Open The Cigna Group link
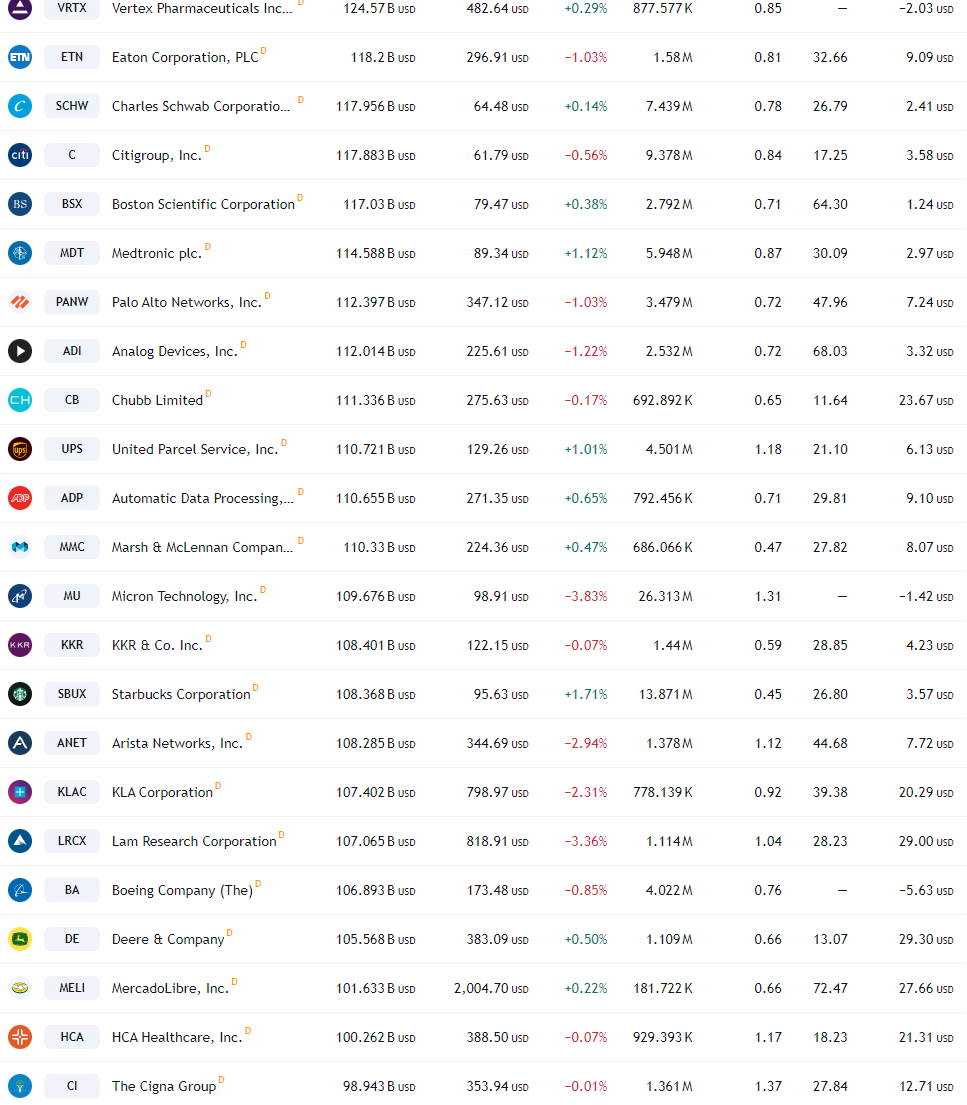The height and width of the screenshot is (1105, 967). [164, 1087]
